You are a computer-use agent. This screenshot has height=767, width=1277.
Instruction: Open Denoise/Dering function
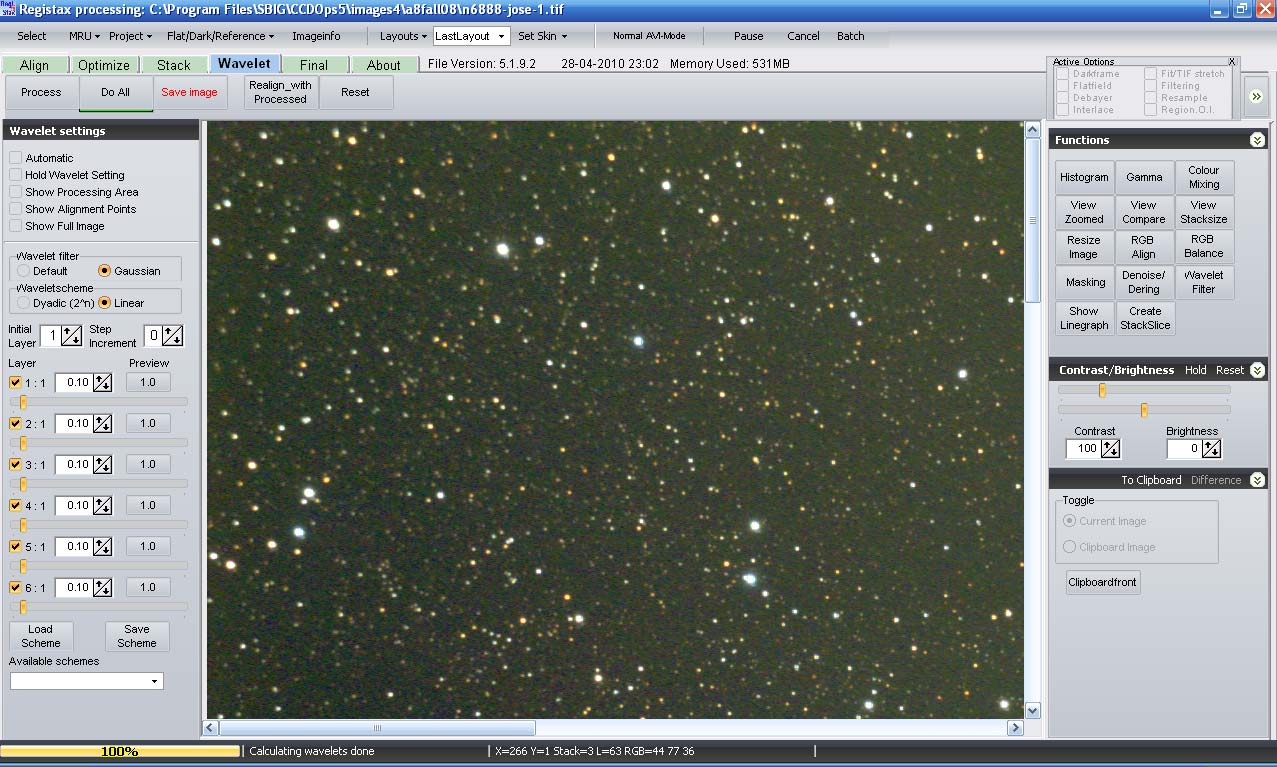[x=1143, y=282]
